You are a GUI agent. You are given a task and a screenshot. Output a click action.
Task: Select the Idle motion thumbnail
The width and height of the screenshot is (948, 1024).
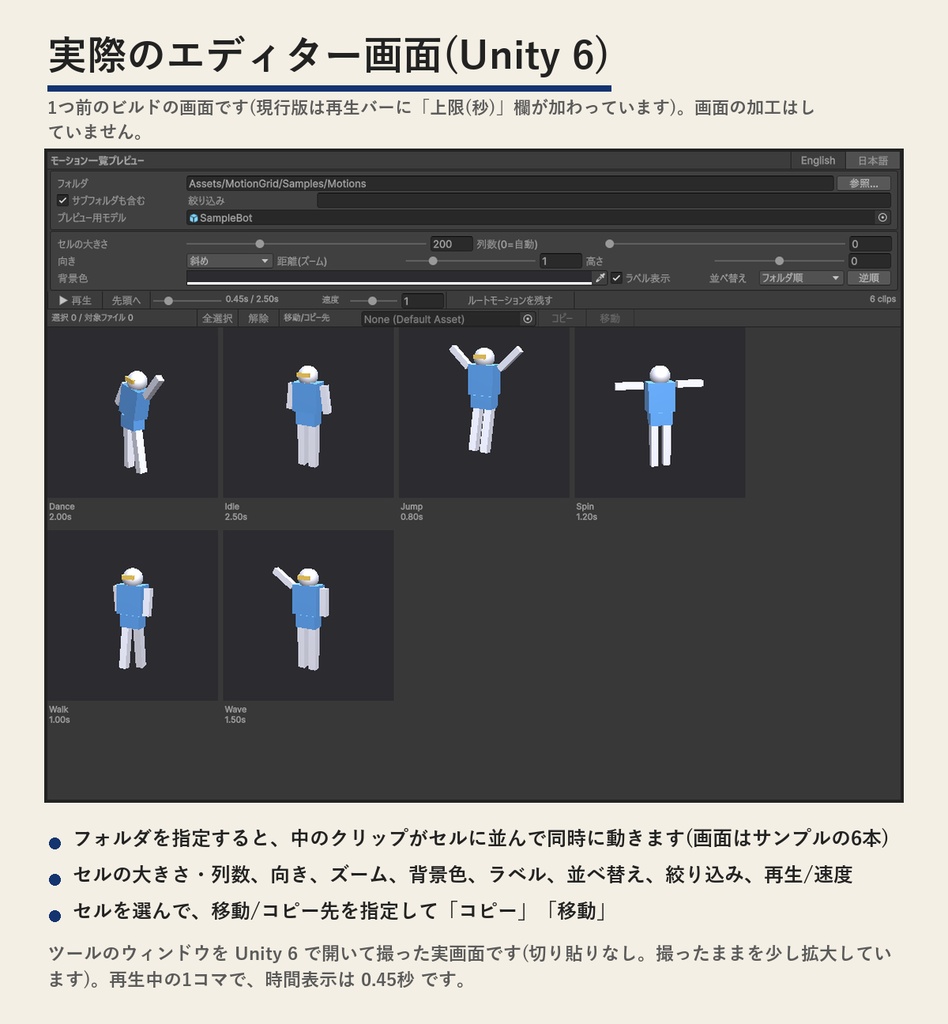click(308, 413)
